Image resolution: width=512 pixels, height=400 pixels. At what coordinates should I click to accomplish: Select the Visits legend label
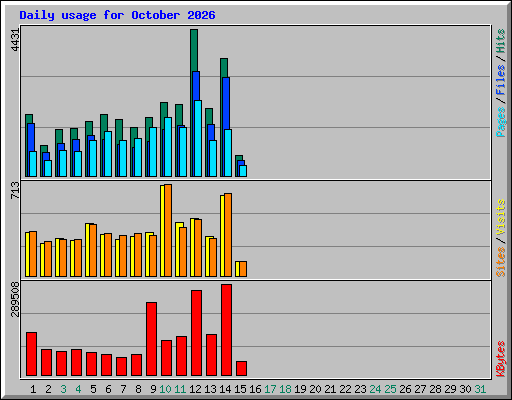point(501,218)
